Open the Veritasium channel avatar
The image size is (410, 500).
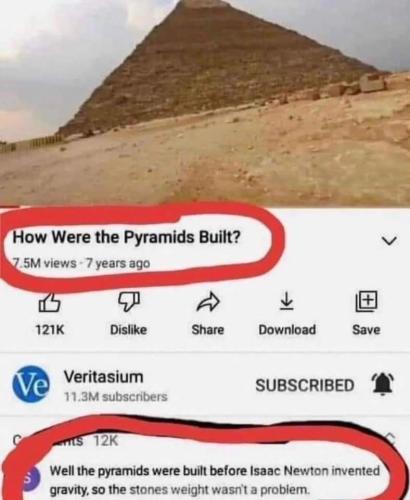(x=31, y=384)
